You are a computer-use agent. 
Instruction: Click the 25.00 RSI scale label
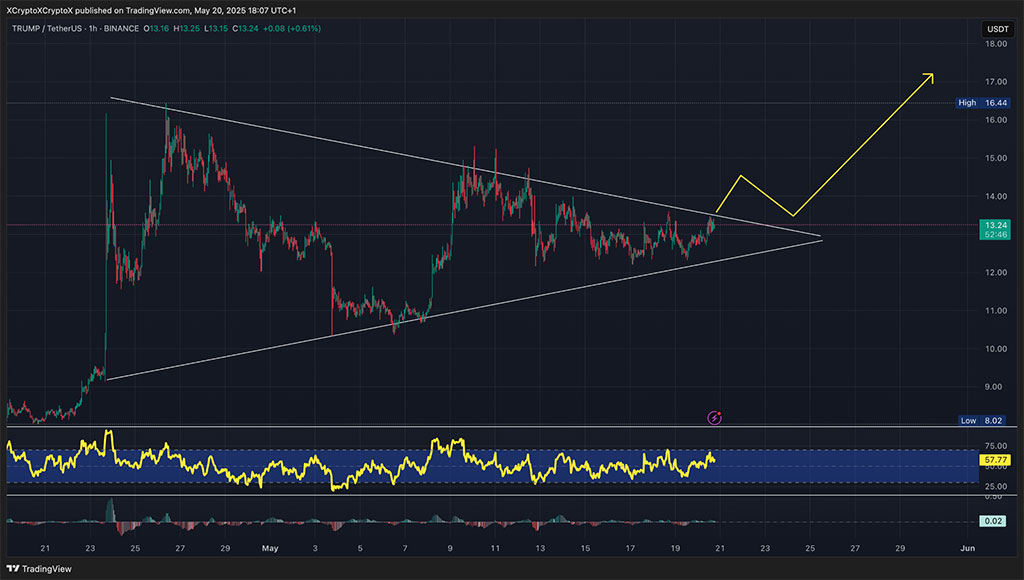[x=996, y=487]
